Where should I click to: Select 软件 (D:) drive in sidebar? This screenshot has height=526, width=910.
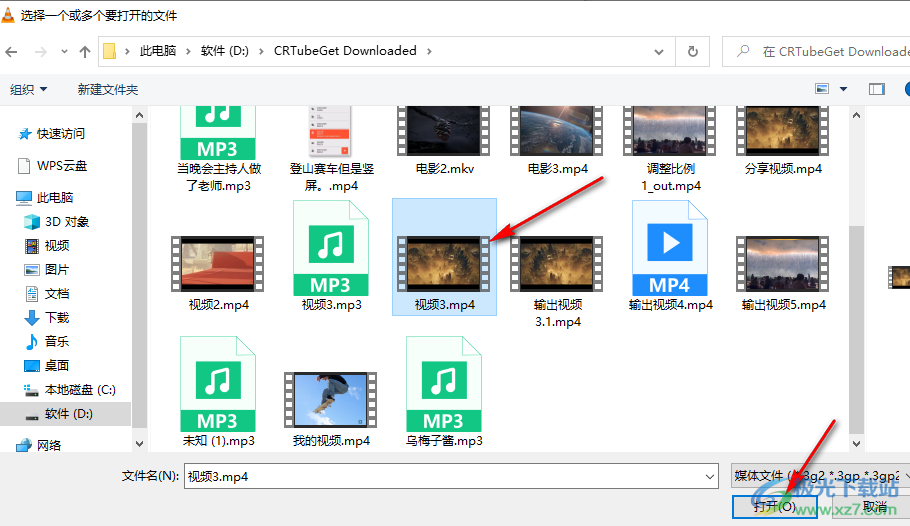coord(68,414)
